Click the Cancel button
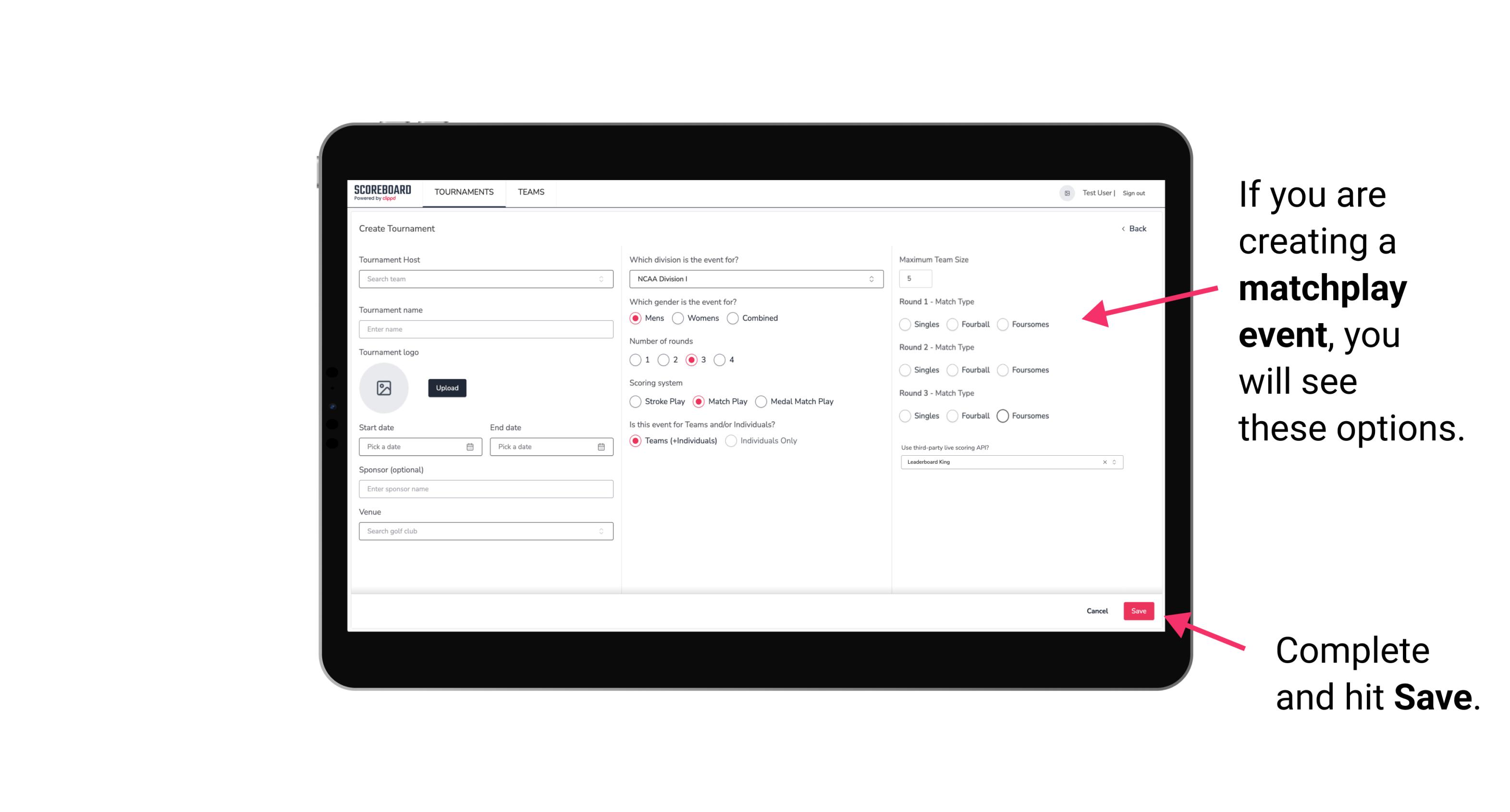Screen dimensions: 1510x812 [x=1096, y=610]
